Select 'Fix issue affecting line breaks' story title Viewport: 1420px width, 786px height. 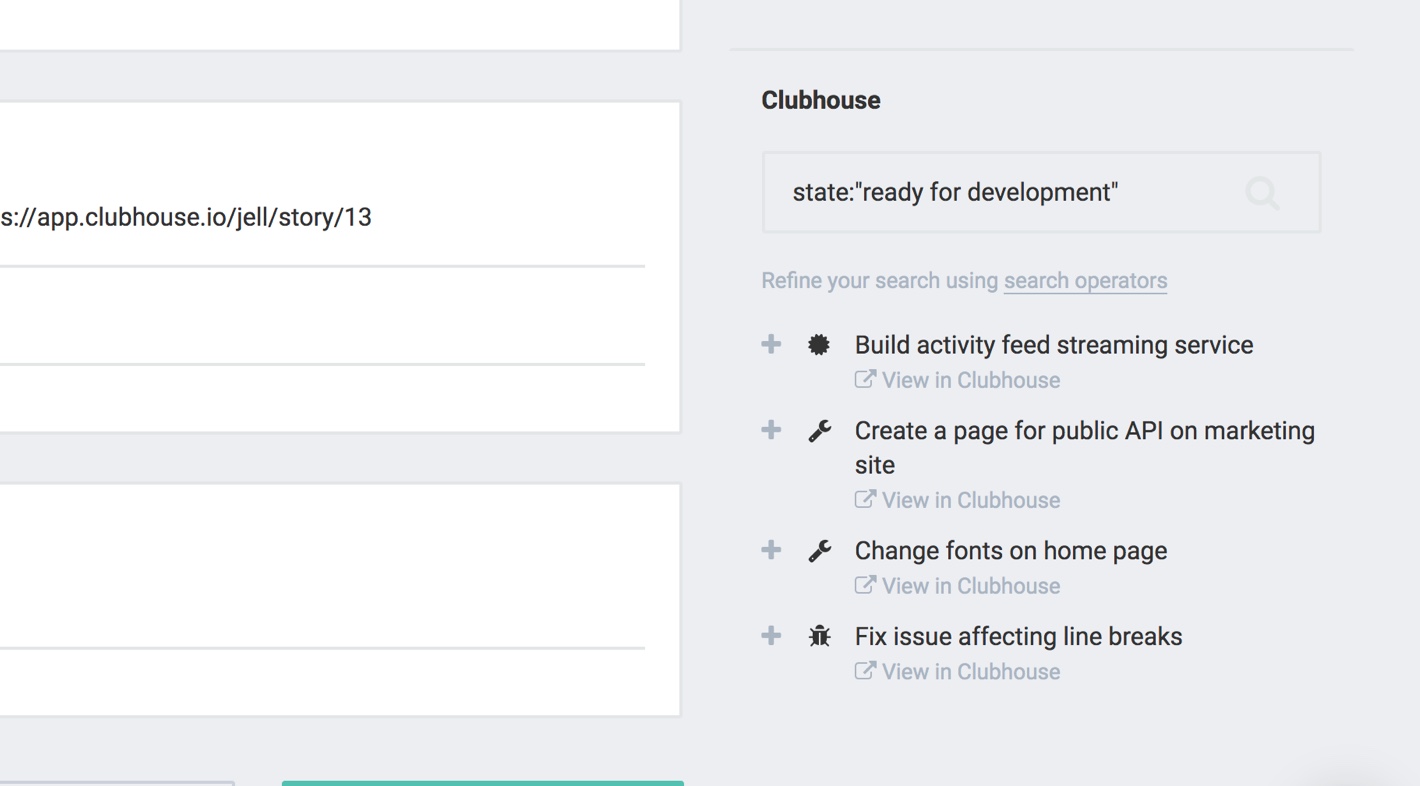1018,637
